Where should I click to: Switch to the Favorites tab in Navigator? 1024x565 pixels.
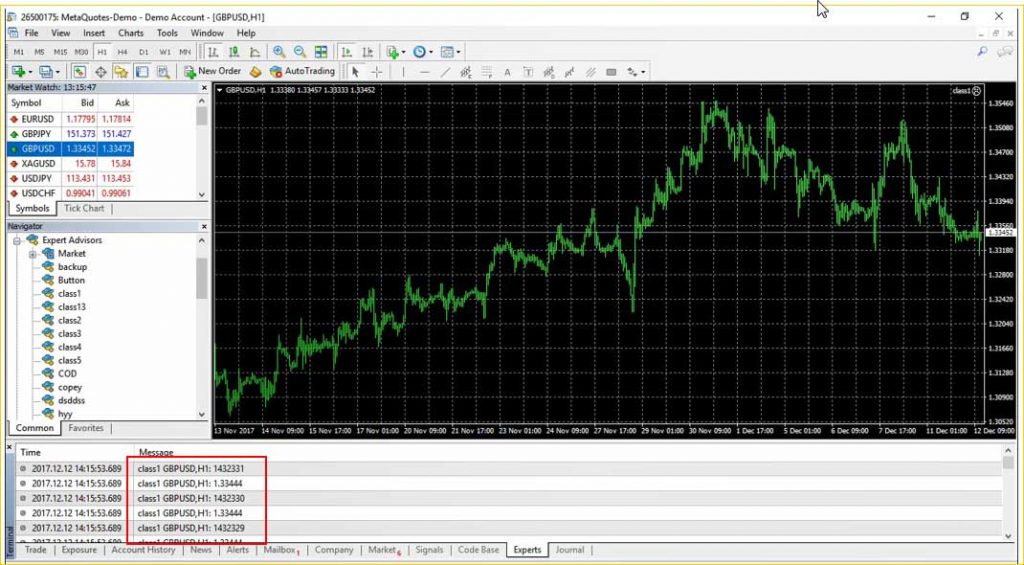click(x=86, y=428)
